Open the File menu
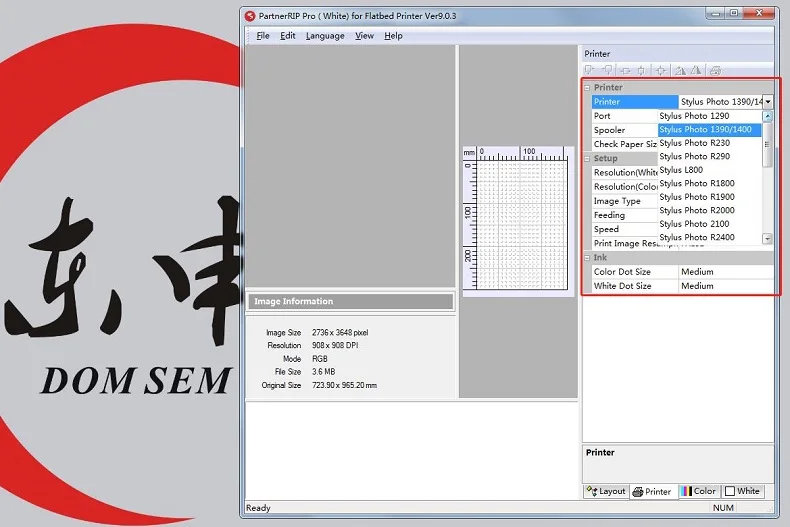The image size is (790, 527). (x=263, y=36)
